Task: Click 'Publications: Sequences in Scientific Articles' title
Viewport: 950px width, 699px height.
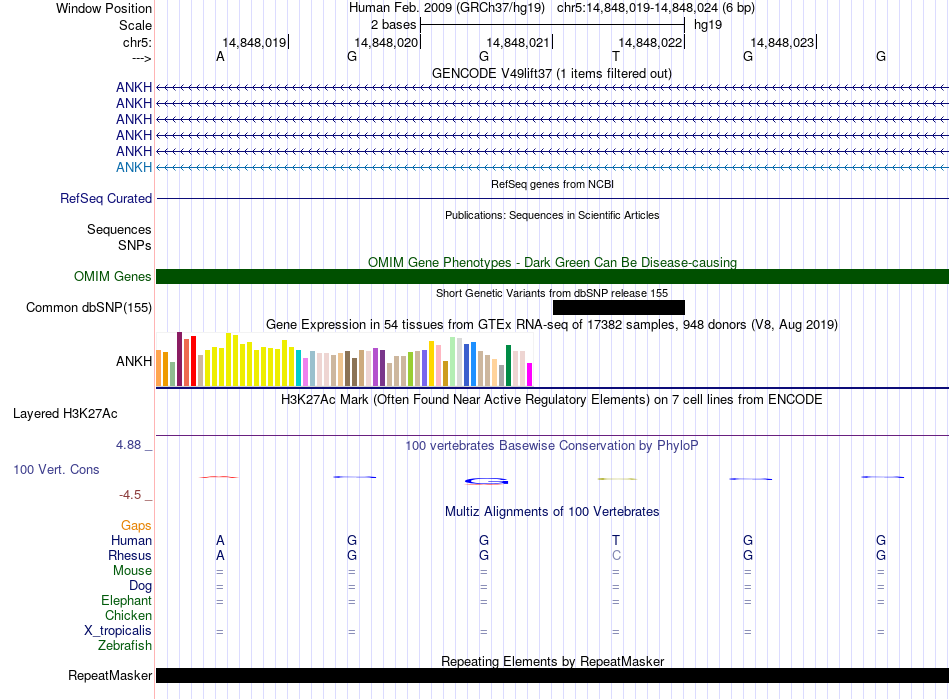Action: coord(552,215)
